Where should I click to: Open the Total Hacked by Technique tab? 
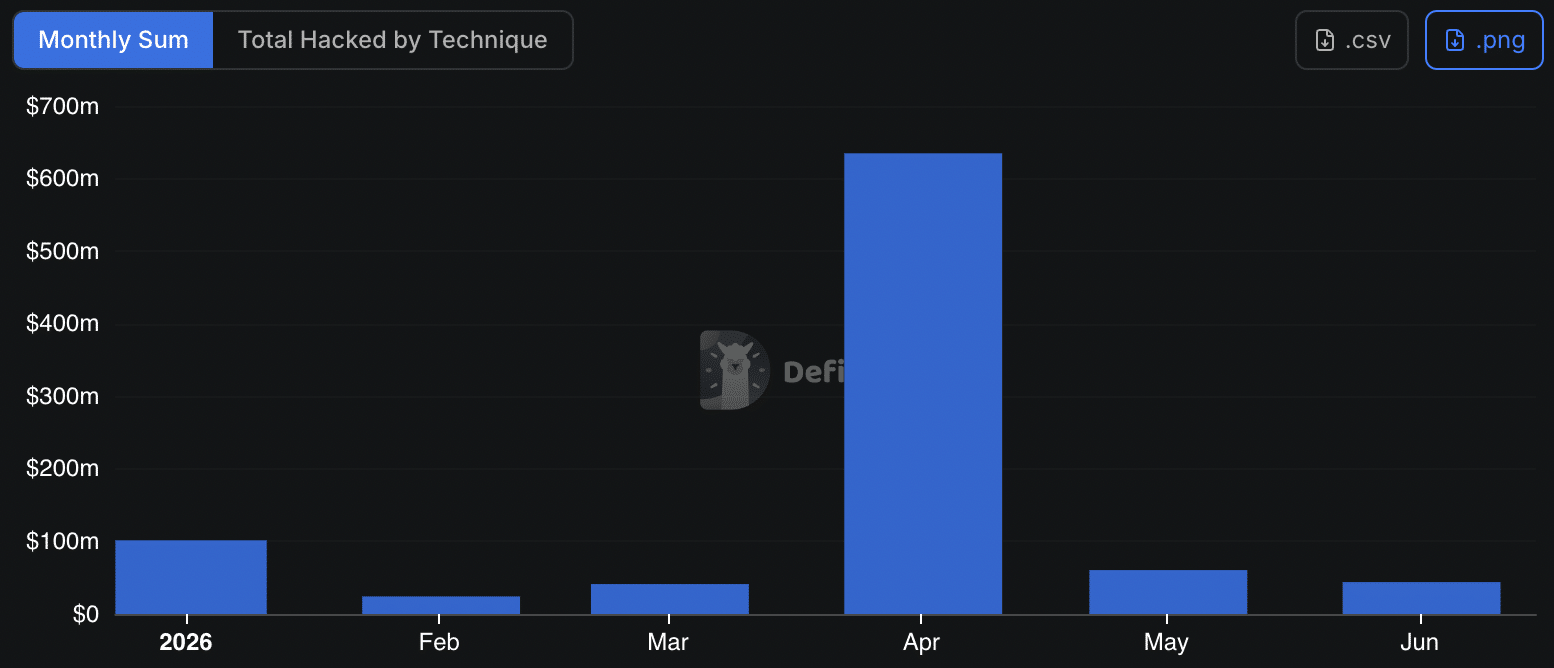click(392, 40)
